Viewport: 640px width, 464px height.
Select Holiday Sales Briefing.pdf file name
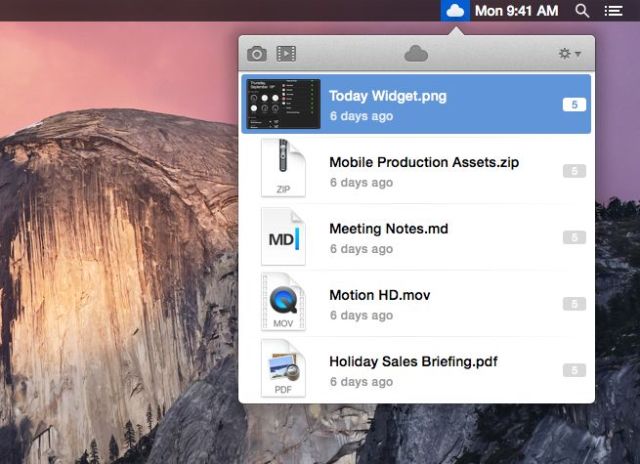click(413, 362)
